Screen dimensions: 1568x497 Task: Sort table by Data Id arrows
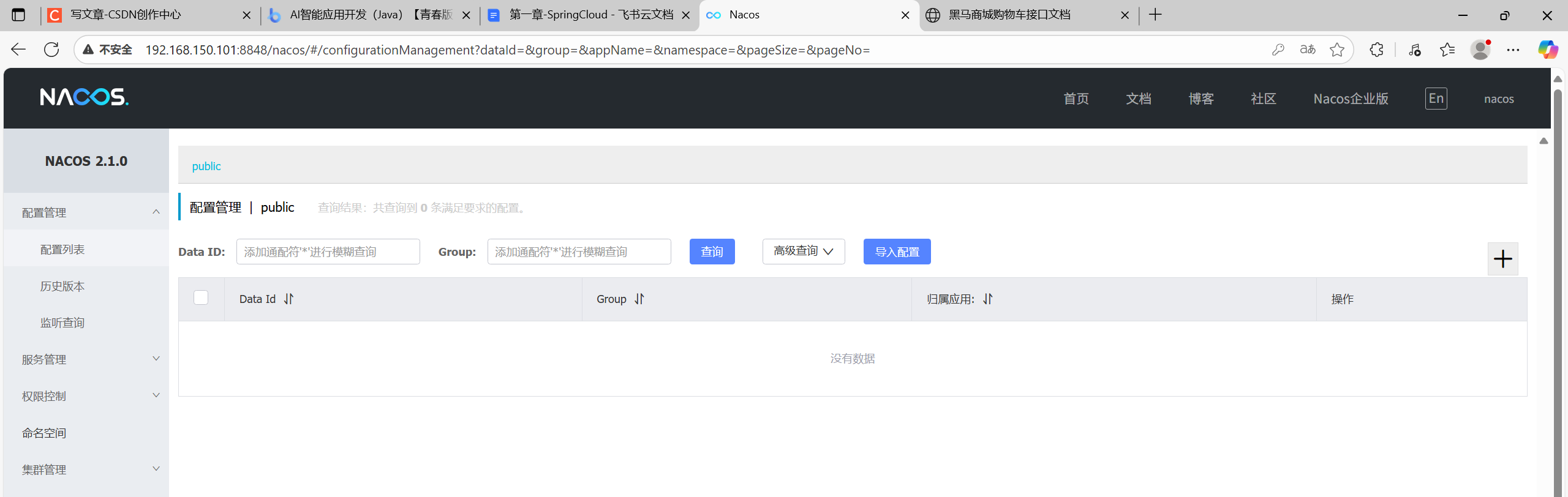pyautogui.click(x=289, y=299)
